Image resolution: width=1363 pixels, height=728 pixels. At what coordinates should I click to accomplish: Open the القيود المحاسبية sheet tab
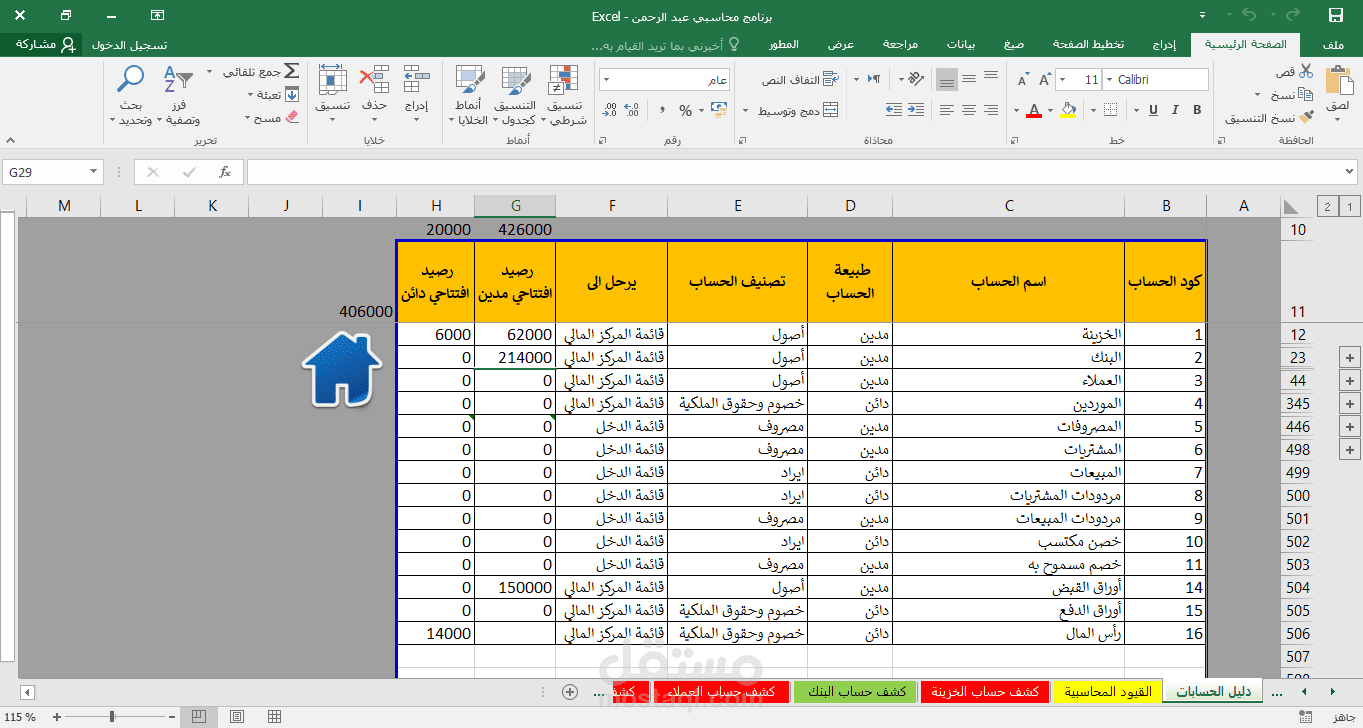(1107, 691)
